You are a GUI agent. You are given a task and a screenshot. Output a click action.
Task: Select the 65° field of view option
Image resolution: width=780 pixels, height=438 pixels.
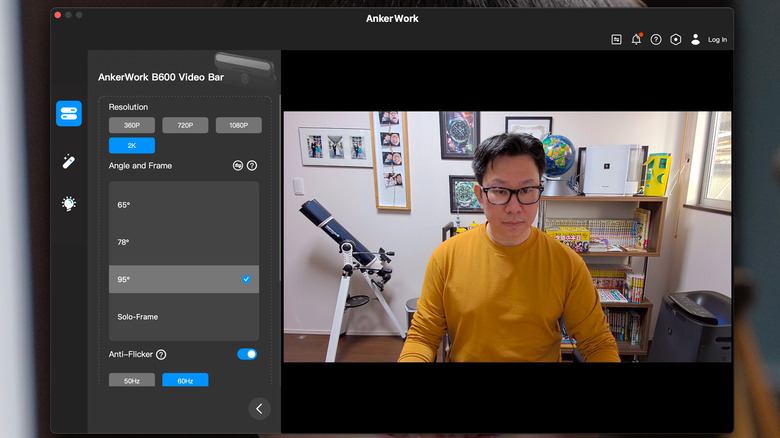tap(184, 205)
